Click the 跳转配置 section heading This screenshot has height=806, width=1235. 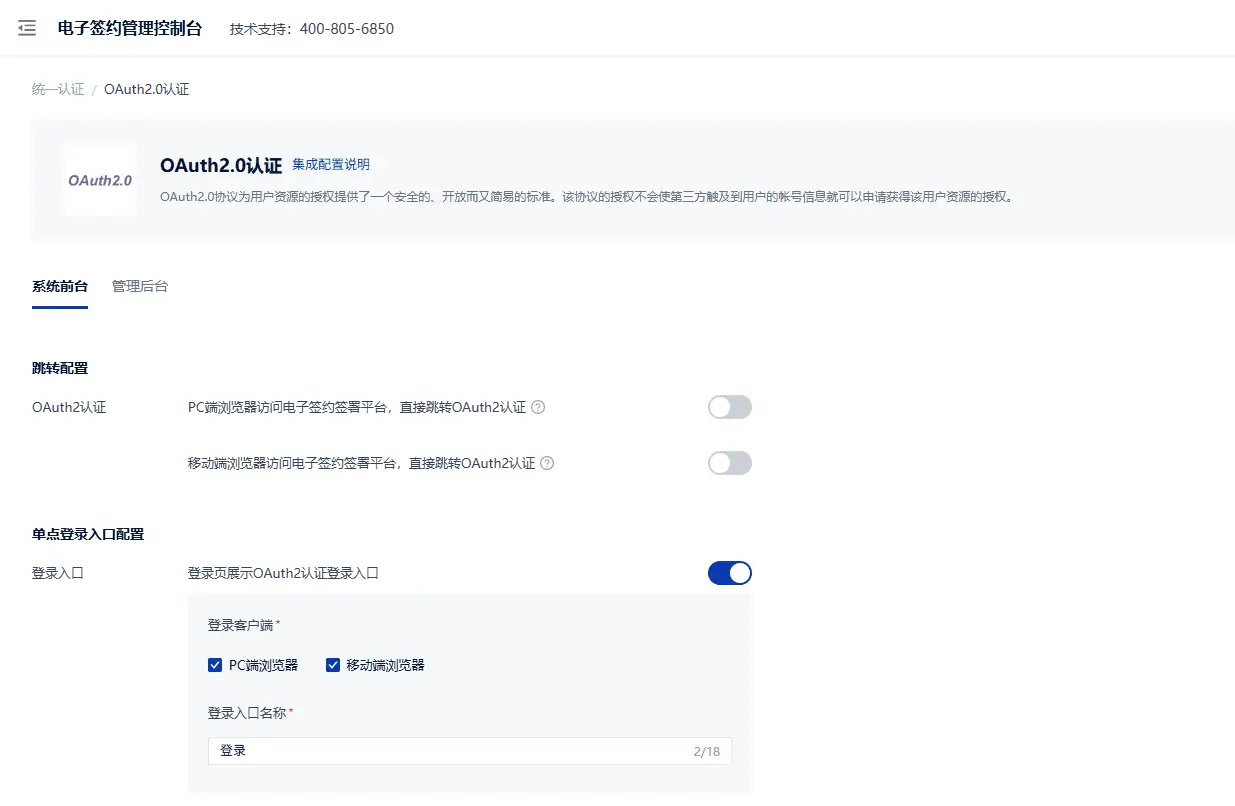click(60, 368)
